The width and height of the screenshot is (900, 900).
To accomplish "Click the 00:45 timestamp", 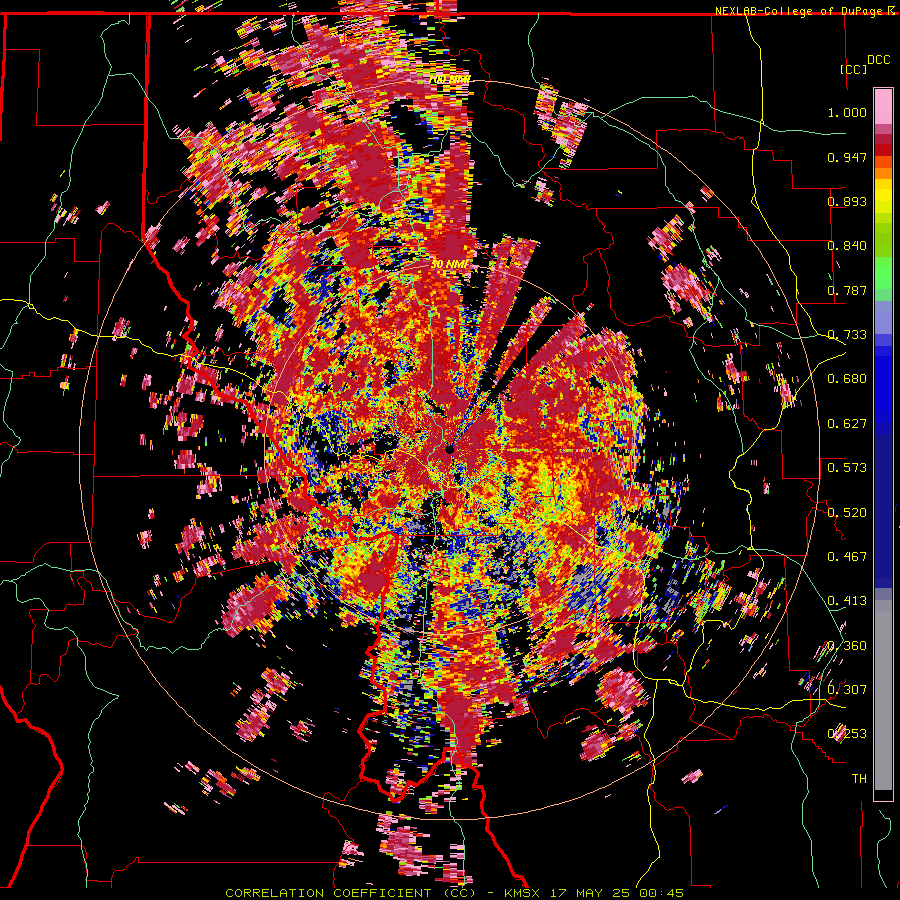I will point(663,893).
